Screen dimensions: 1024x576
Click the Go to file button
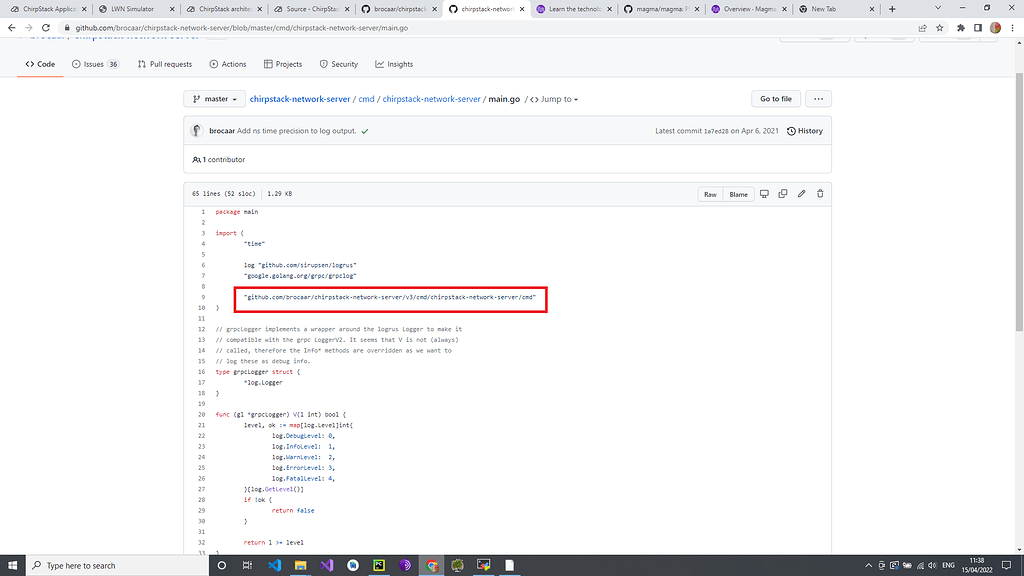(775, 99)
